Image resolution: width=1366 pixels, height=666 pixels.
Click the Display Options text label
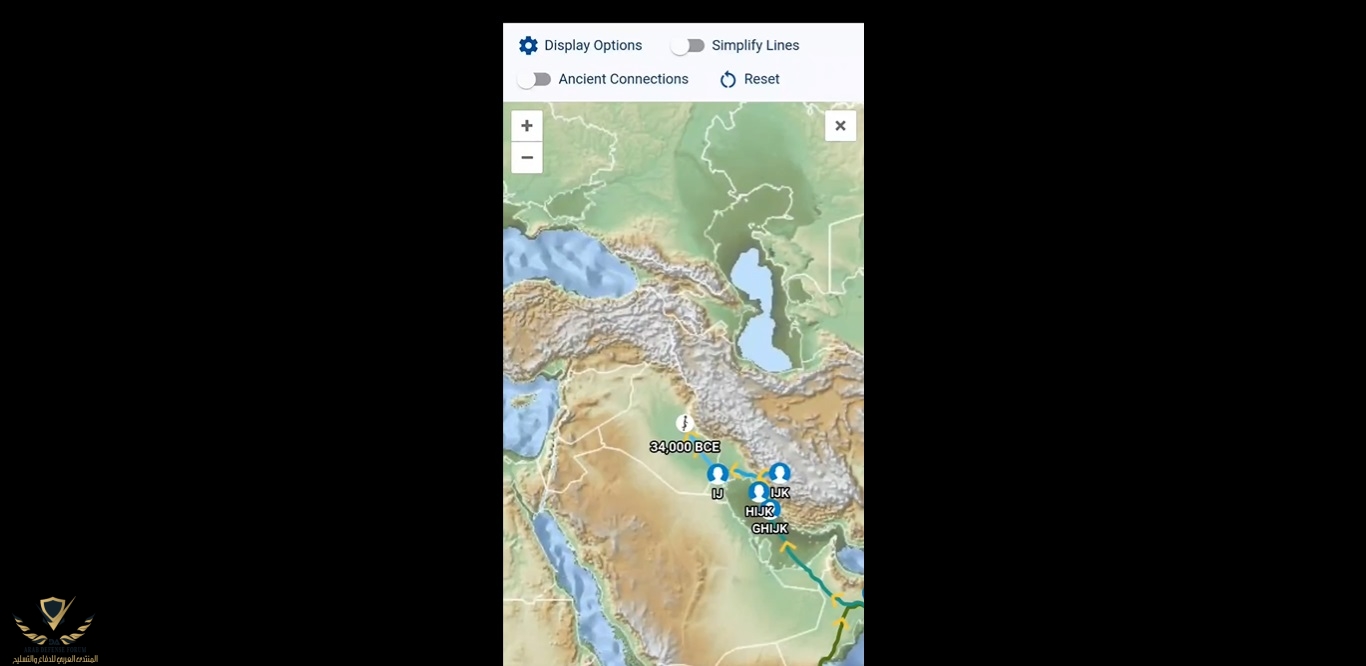[593, 46]
